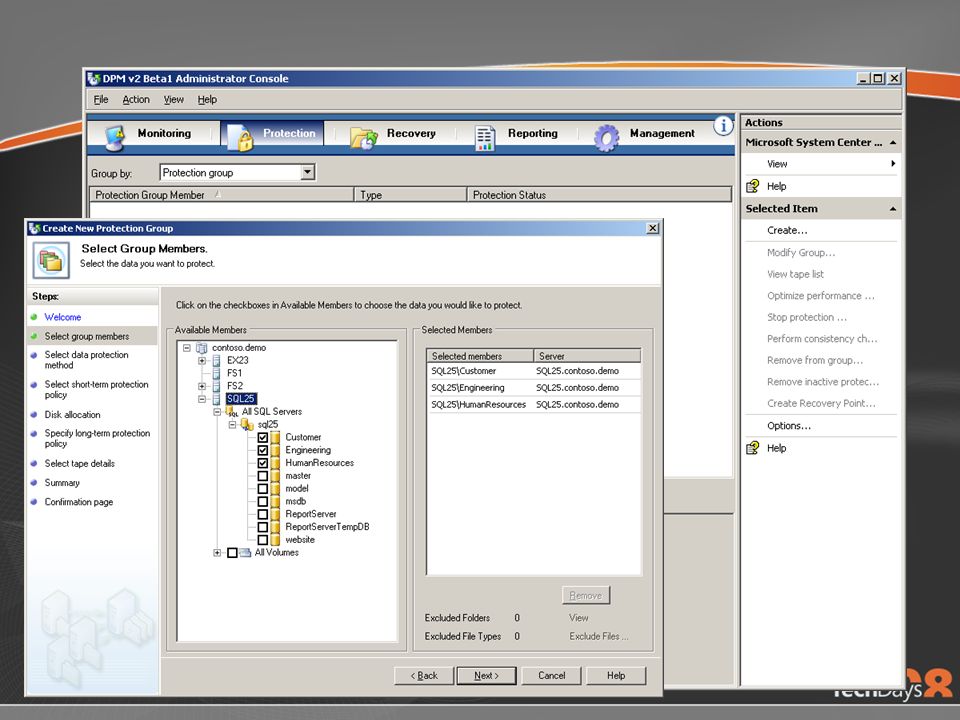Open Help under the Selected Item section
960x720 pixels.
[x=776, y=448]
